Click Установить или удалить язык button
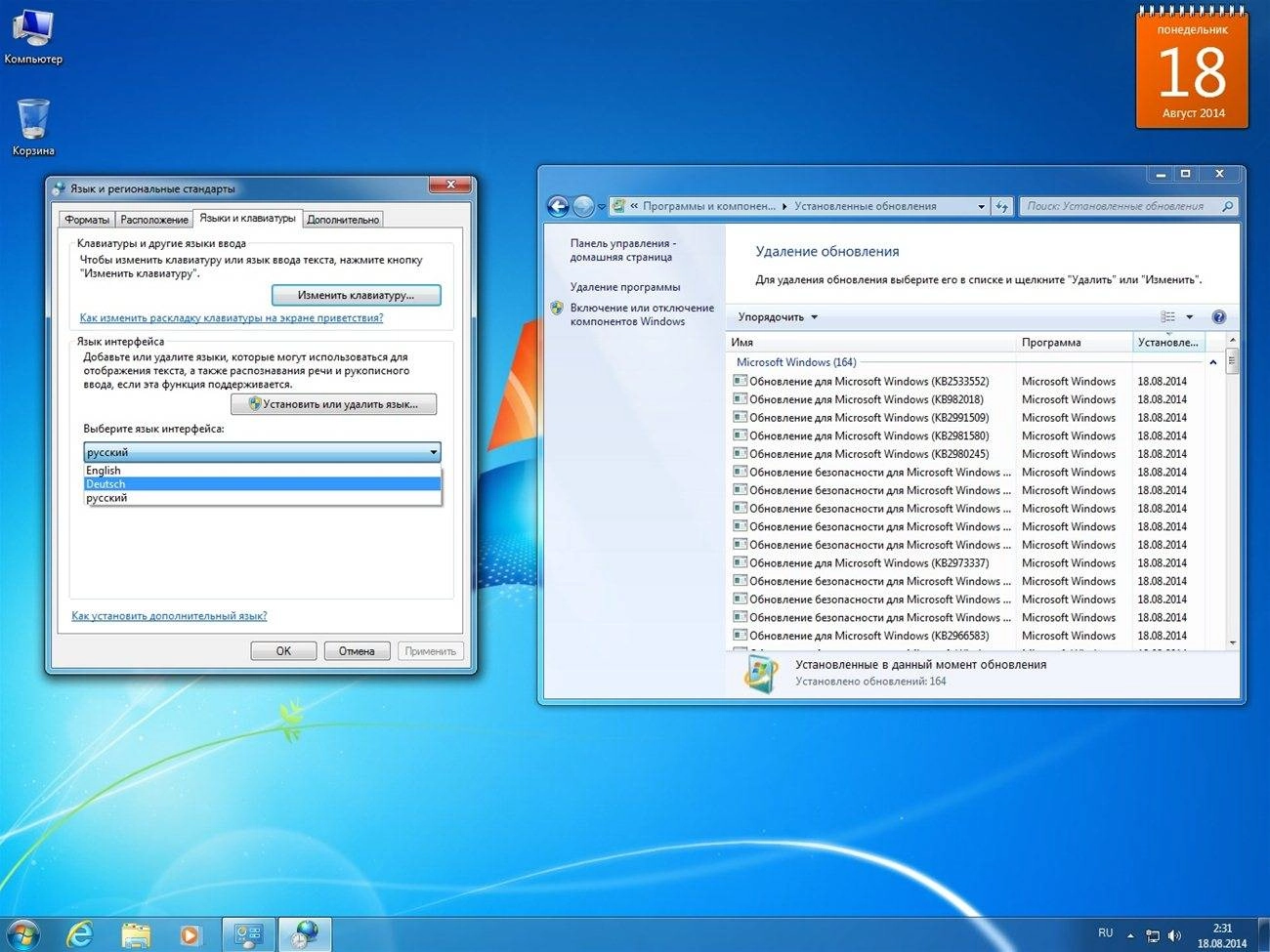Screen dimensions: 1270x952 (x=333, y=404)
